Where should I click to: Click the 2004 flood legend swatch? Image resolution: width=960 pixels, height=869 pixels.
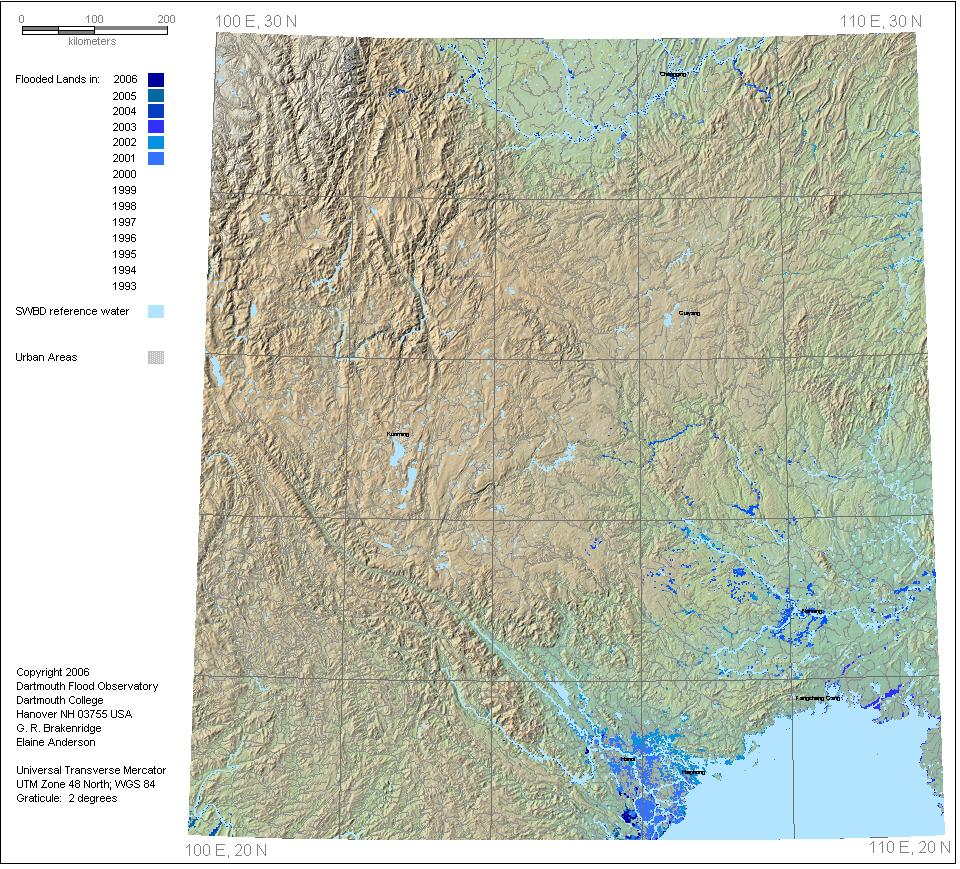pos(155,111)
